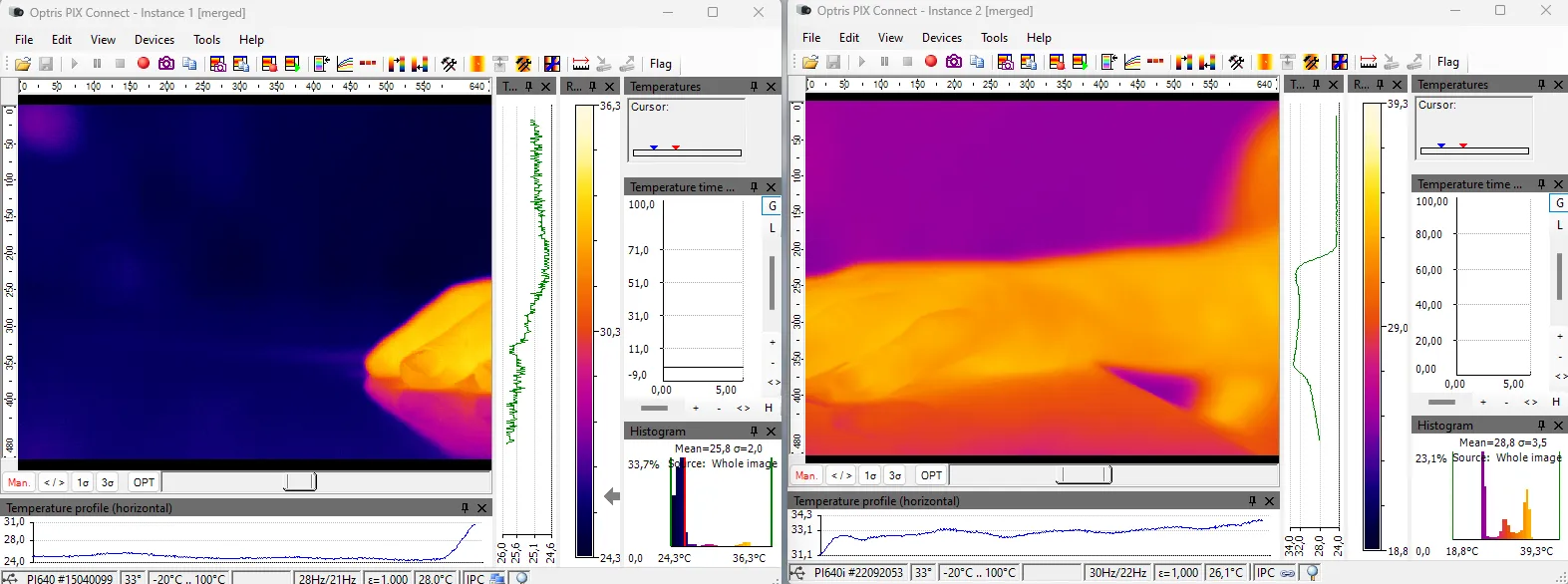1568x584 pixels.
Task: Close the Temperatures panel in Instance 1
Action: (x=771, y=87)
